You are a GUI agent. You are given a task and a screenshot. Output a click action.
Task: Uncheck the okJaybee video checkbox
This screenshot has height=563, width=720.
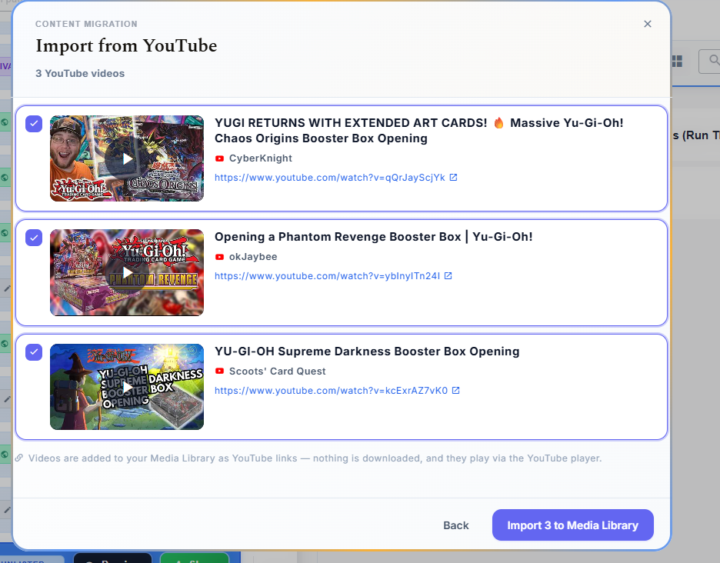point(34,237)
